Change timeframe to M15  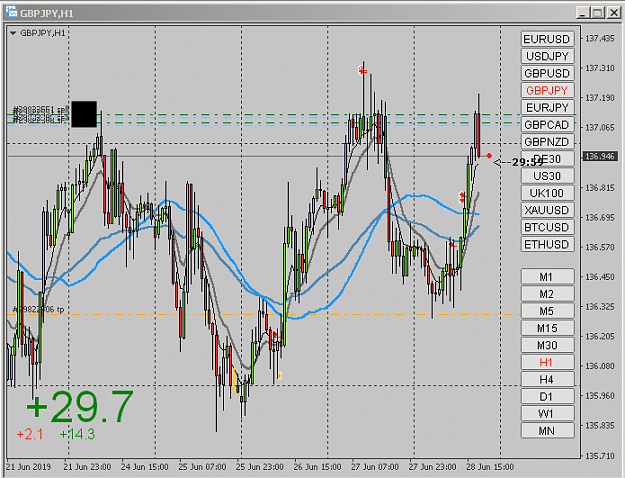tap(547, 328)
